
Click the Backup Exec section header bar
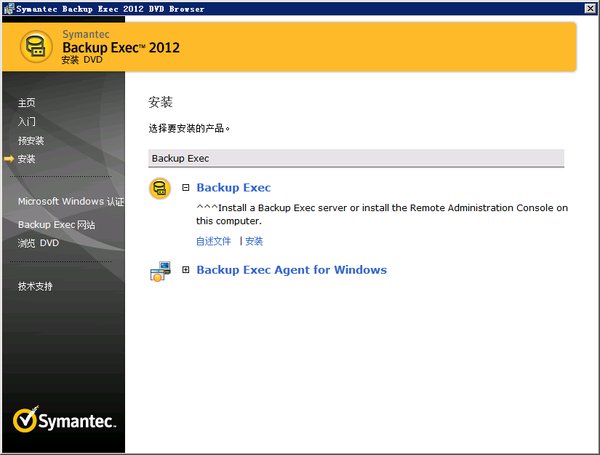coord(356,158)
